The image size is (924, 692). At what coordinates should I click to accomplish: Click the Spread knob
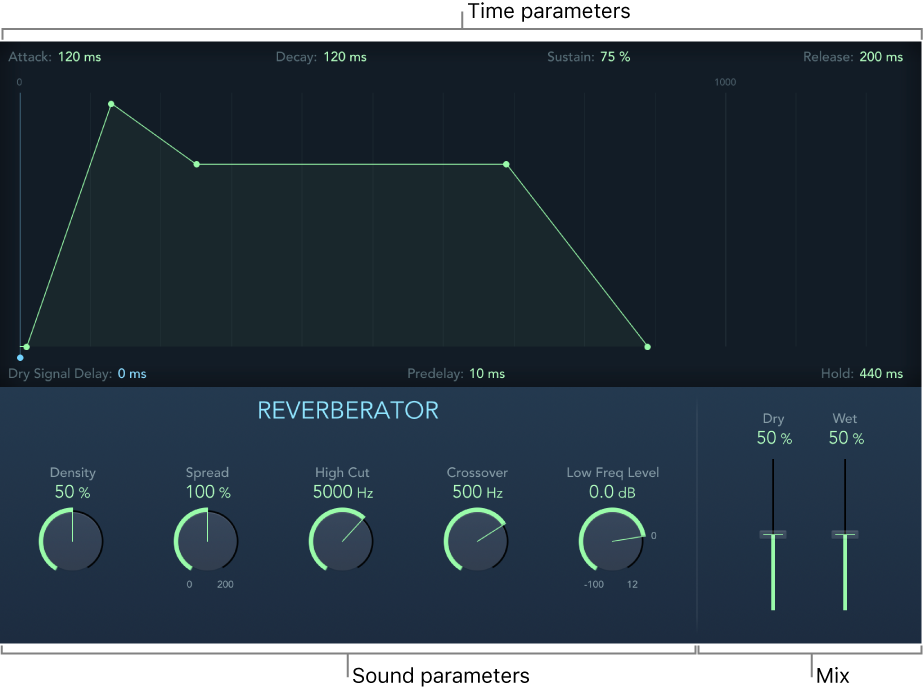[x=206, y=540]
